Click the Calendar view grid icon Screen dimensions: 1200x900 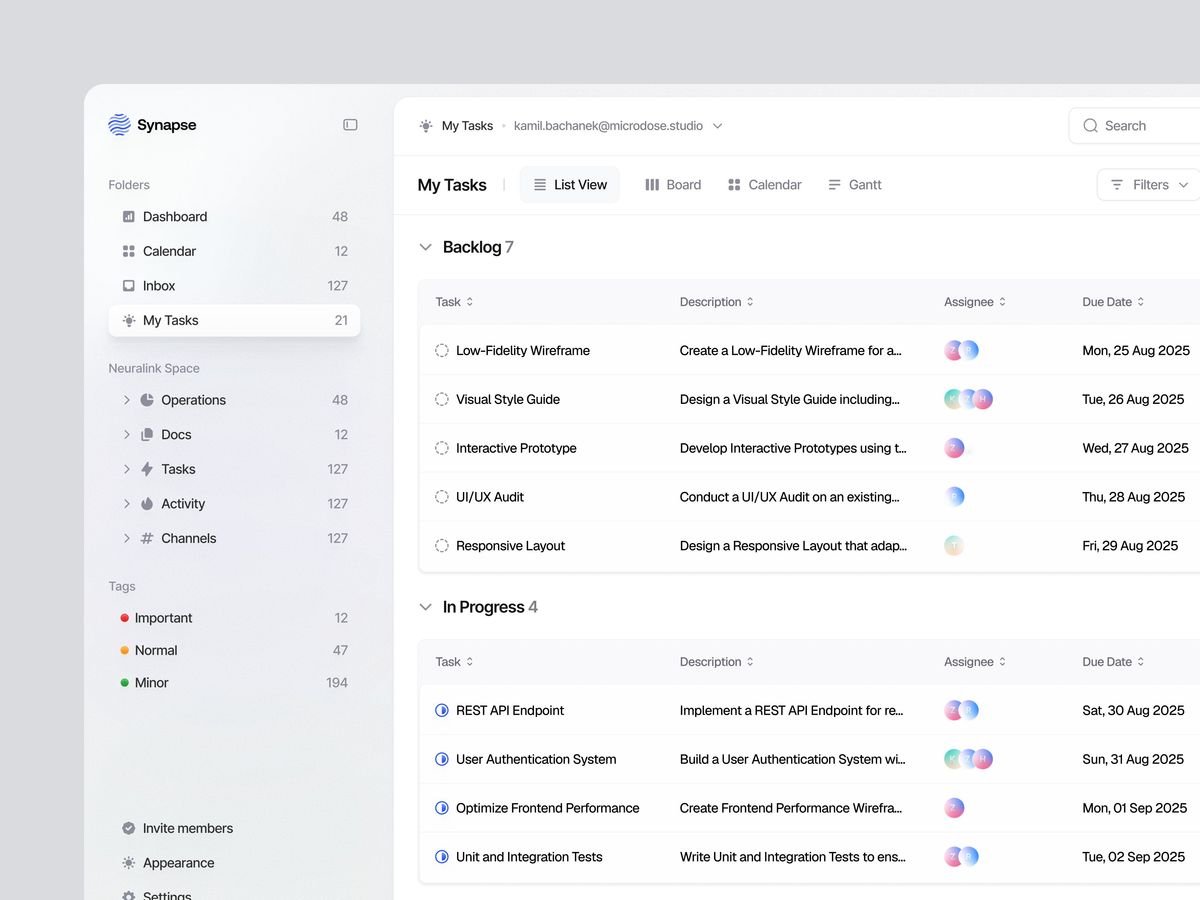(x=734, y=185)
